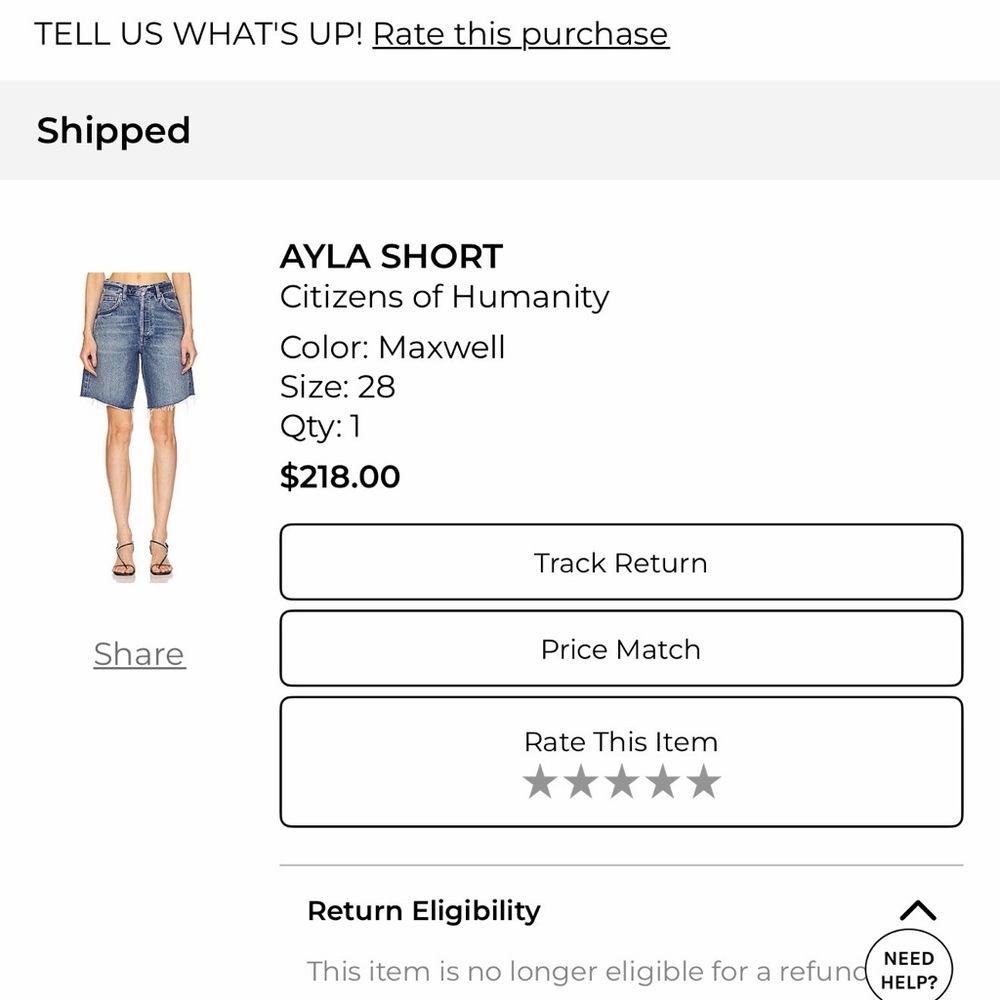Open the Need Help chat bubble
This screenshot has width=1000, height=1000.
(x=909, y=969)
